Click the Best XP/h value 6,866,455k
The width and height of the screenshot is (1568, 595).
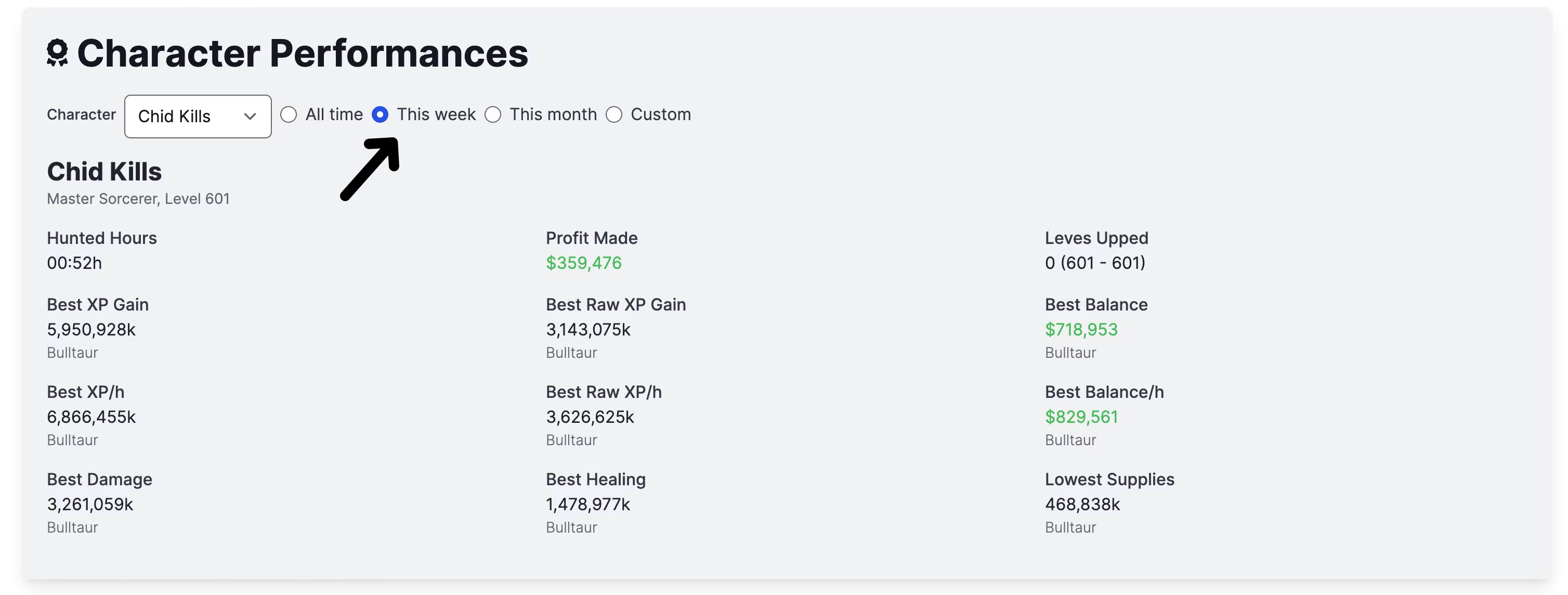[92, 417]
